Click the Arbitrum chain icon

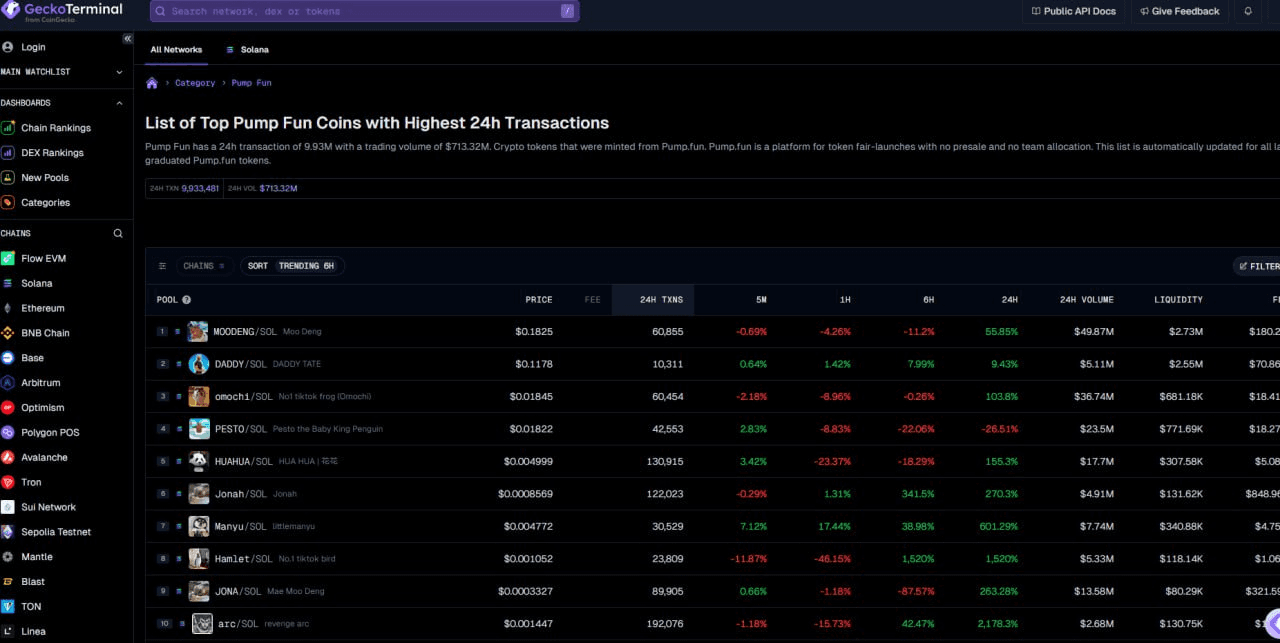click(x=8, y=383)
